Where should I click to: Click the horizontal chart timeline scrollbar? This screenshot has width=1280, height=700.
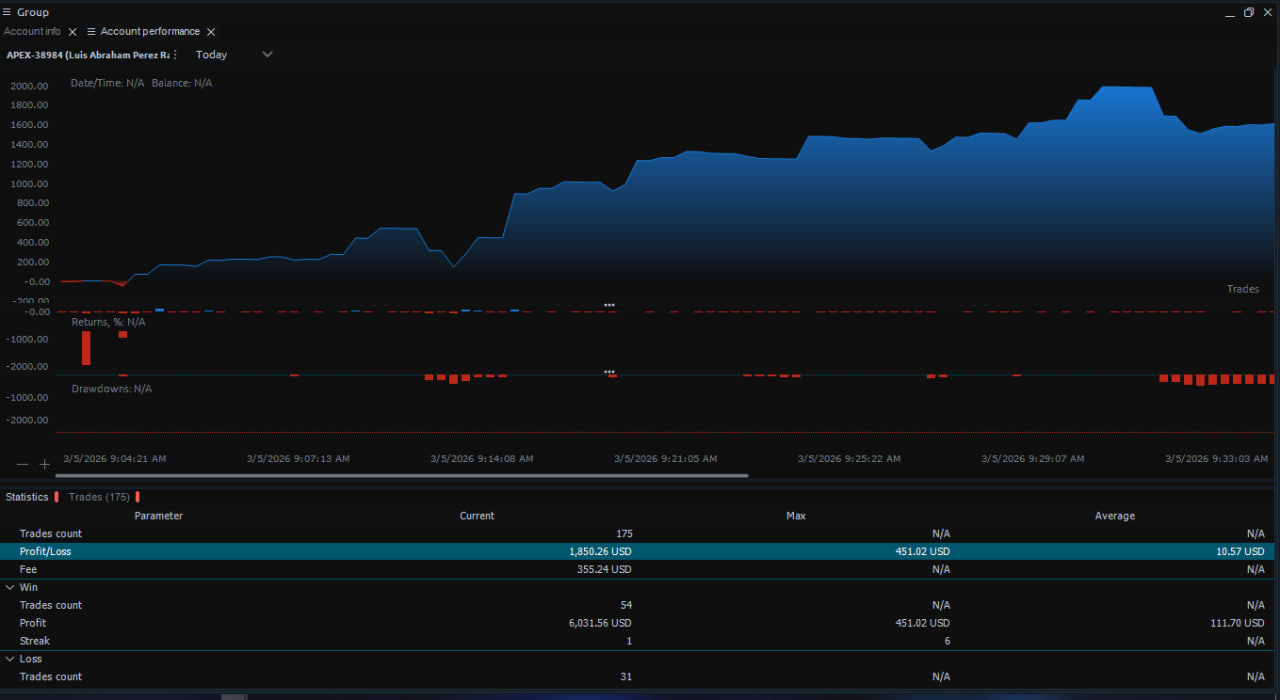pos(400,476)
